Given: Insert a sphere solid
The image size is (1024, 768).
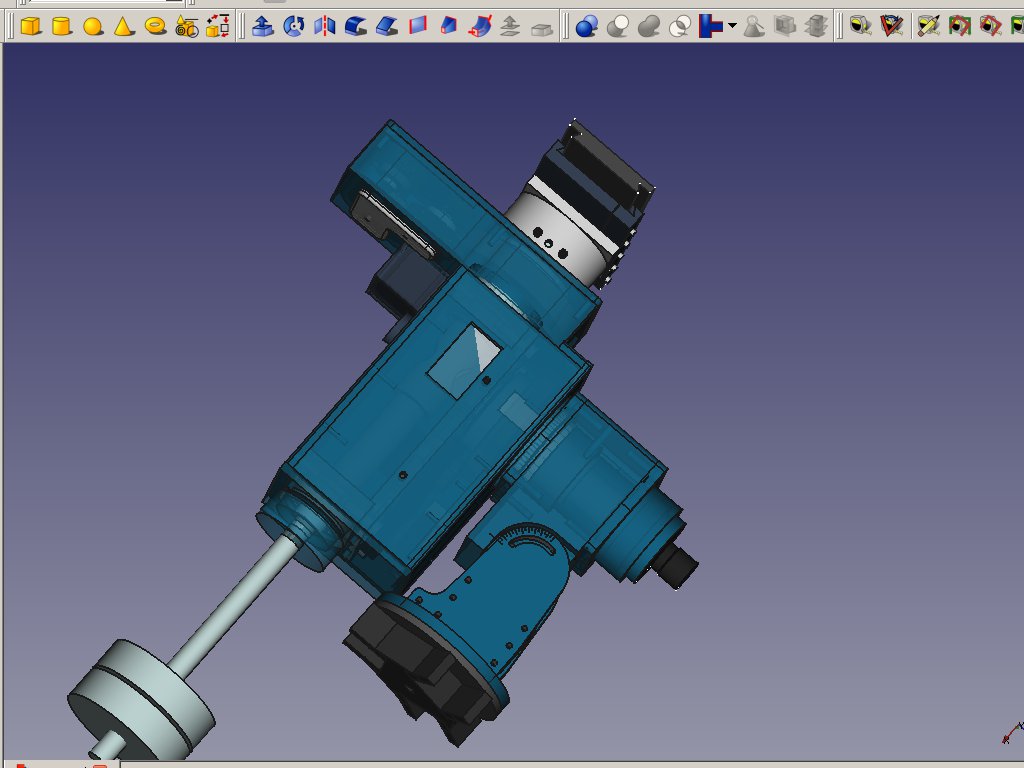Looking at the screenshot, I should click(92, 26).
